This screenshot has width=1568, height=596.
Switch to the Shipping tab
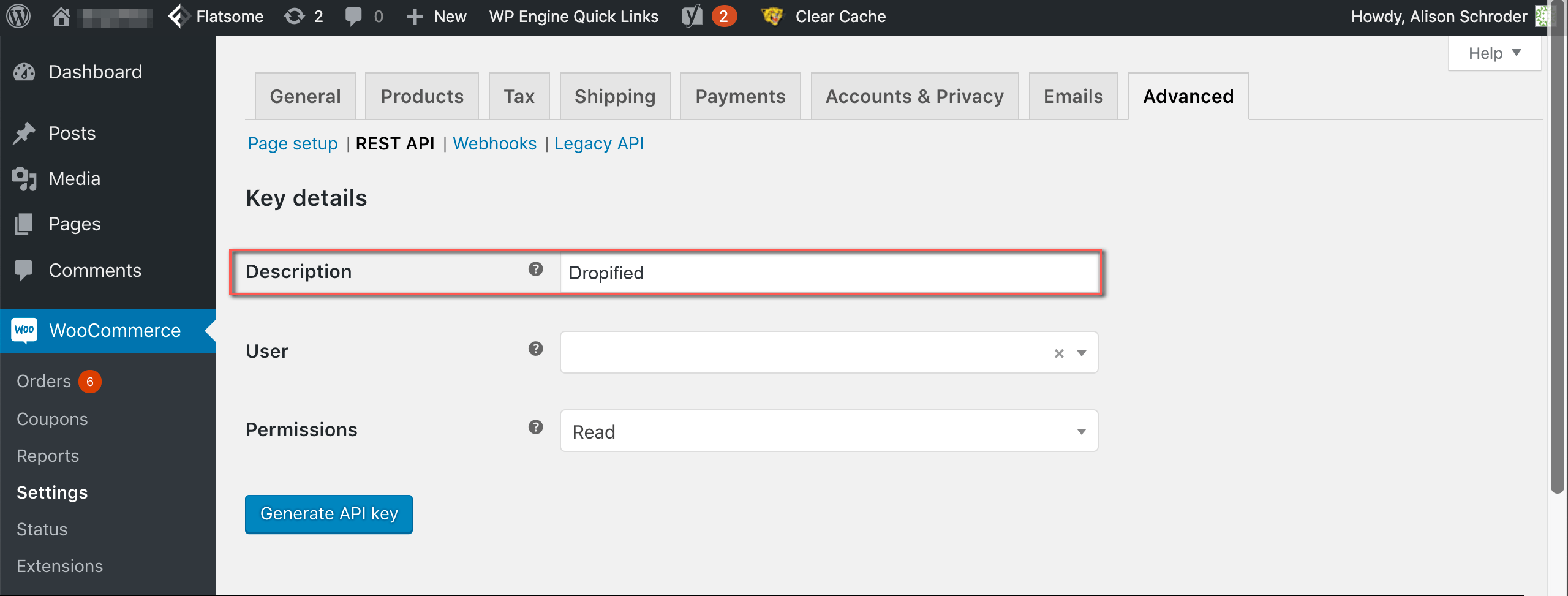pyautogui.click(x=616, y=96)
